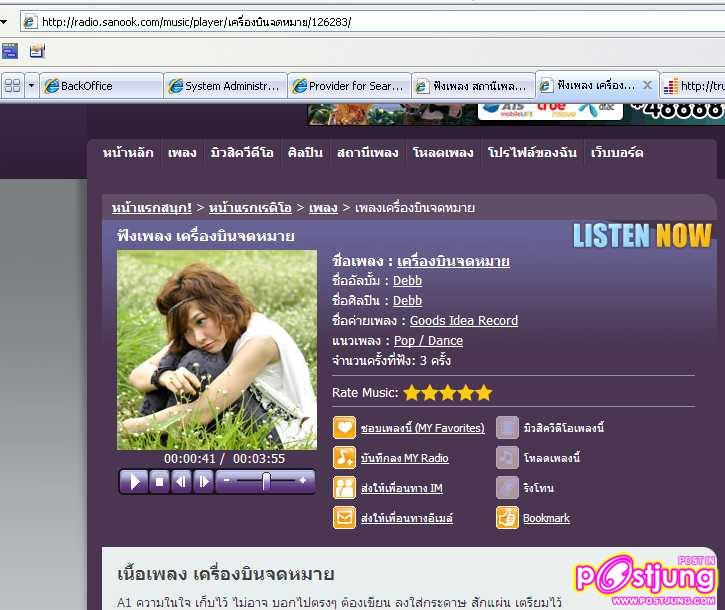Rate the song with the fifth star

(x=484, y=393)
